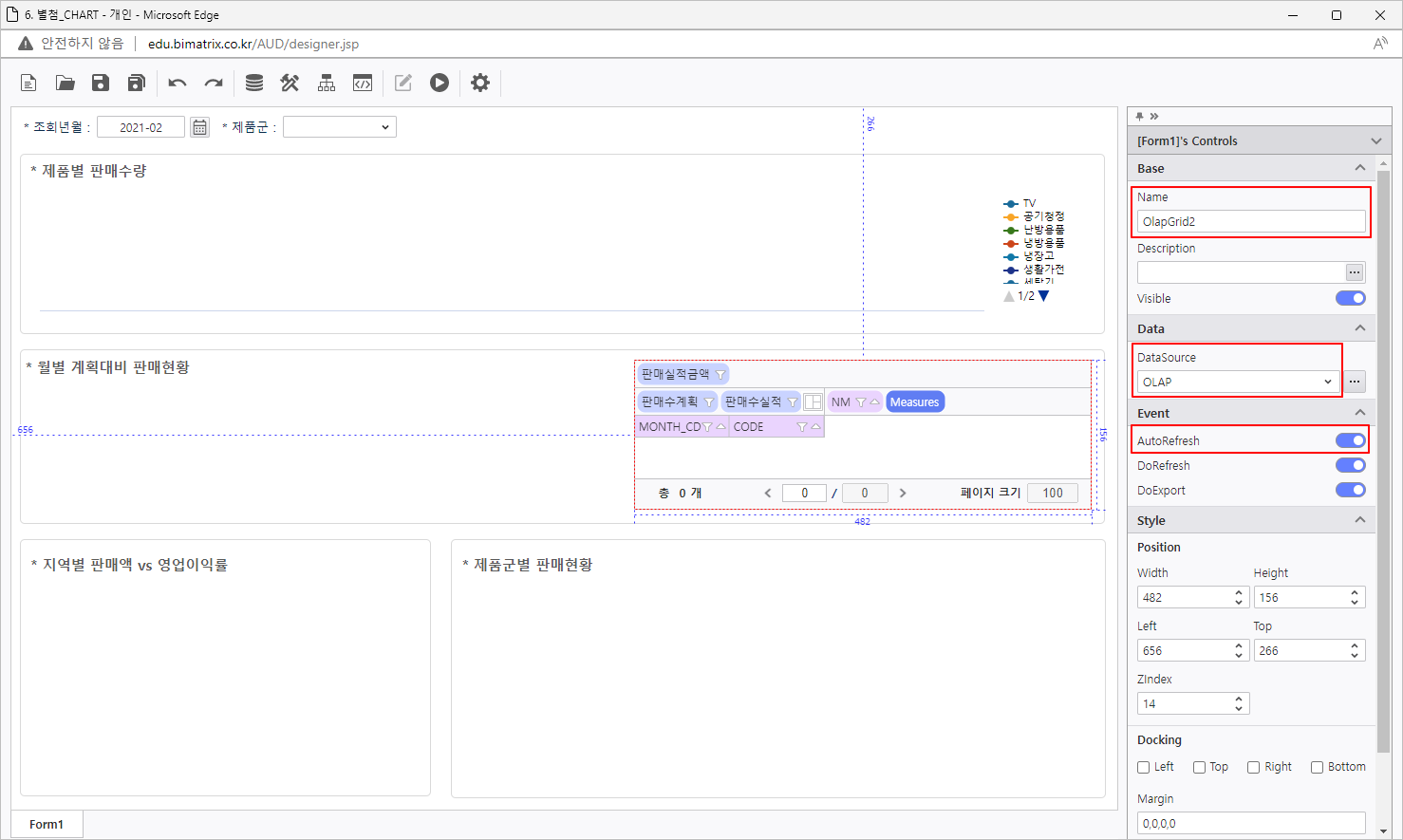The width and height of the screenshot is (1403, 840).
Task: Open the database stack icon
Action: tap(254, 84)
